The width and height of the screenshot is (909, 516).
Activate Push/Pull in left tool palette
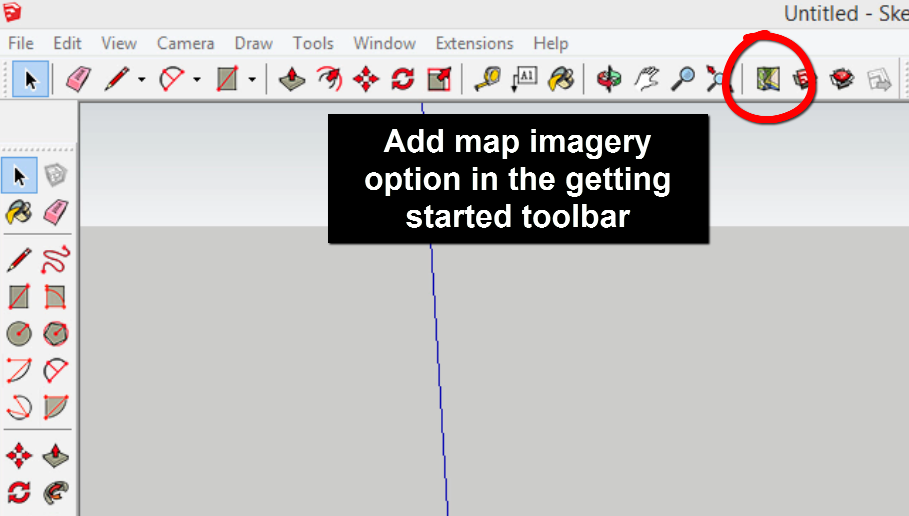point(56,456)
